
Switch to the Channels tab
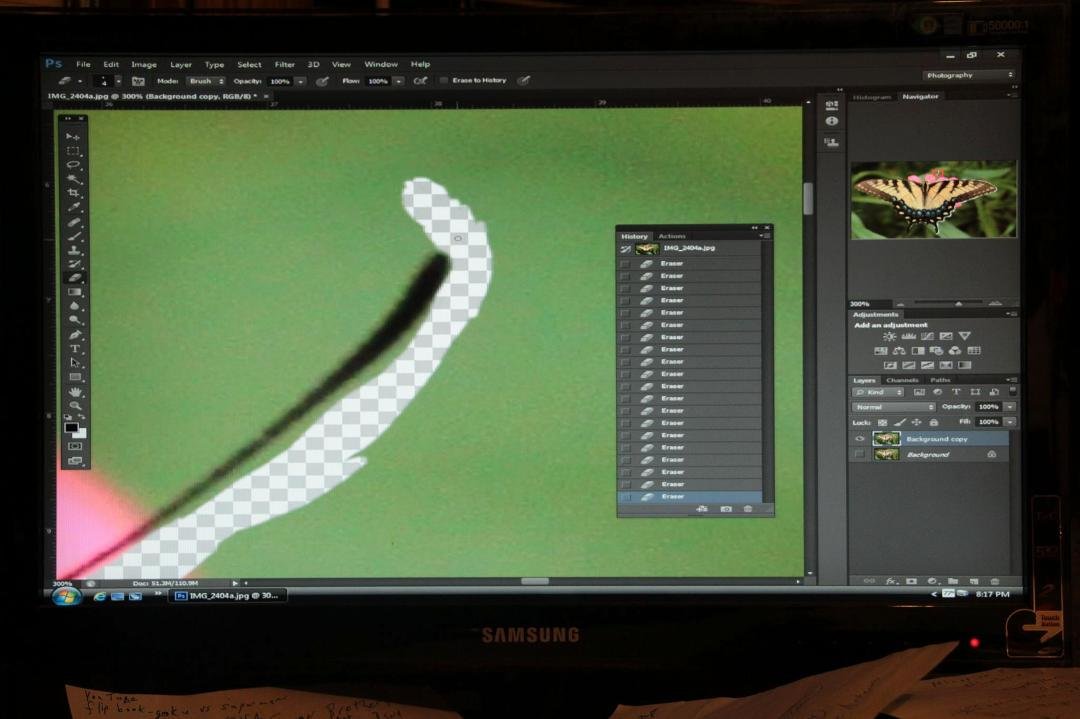pyautogui.click(x=902, y=380)
